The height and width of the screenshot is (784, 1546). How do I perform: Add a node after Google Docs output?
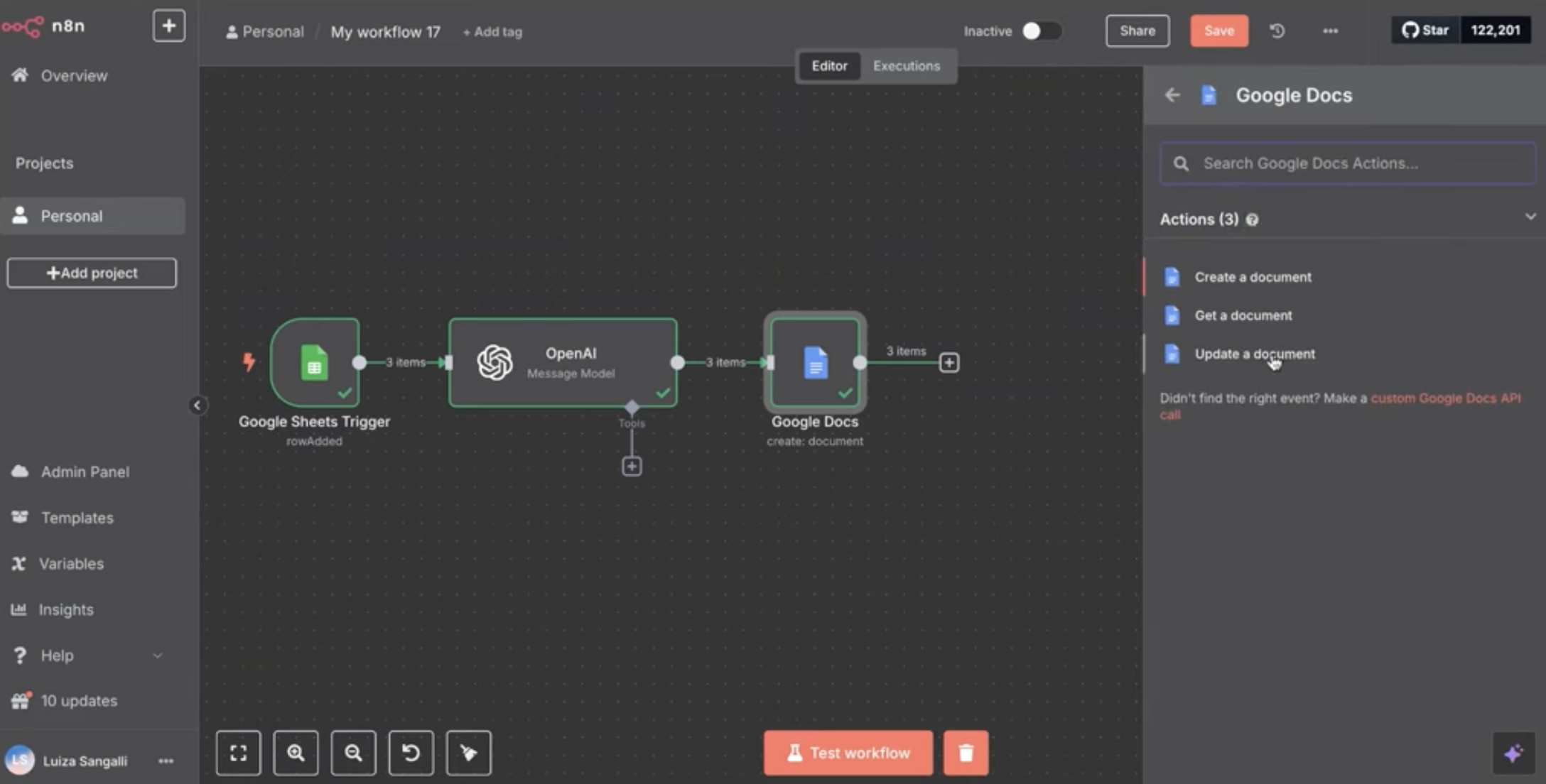pos(948,363)
